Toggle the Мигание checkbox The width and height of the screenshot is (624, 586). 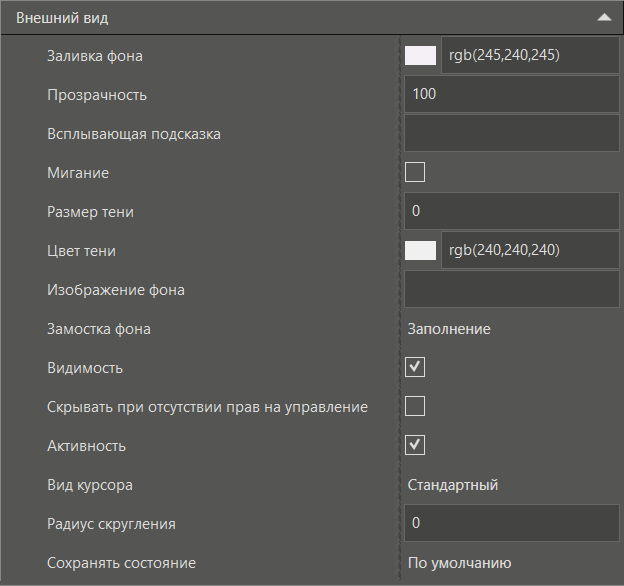coord(415,173)
